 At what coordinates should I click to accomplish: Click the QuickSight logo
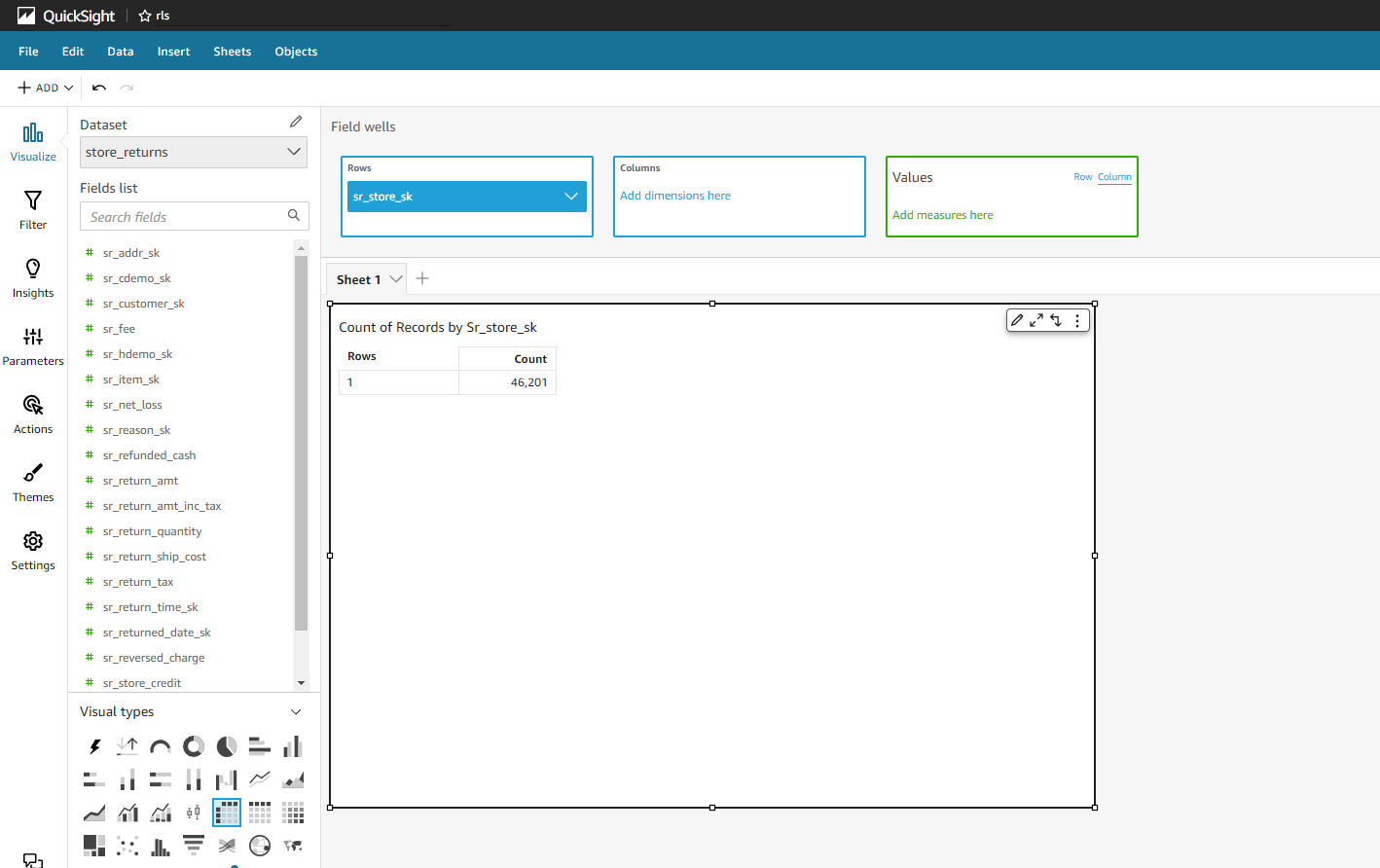[66, 16]
